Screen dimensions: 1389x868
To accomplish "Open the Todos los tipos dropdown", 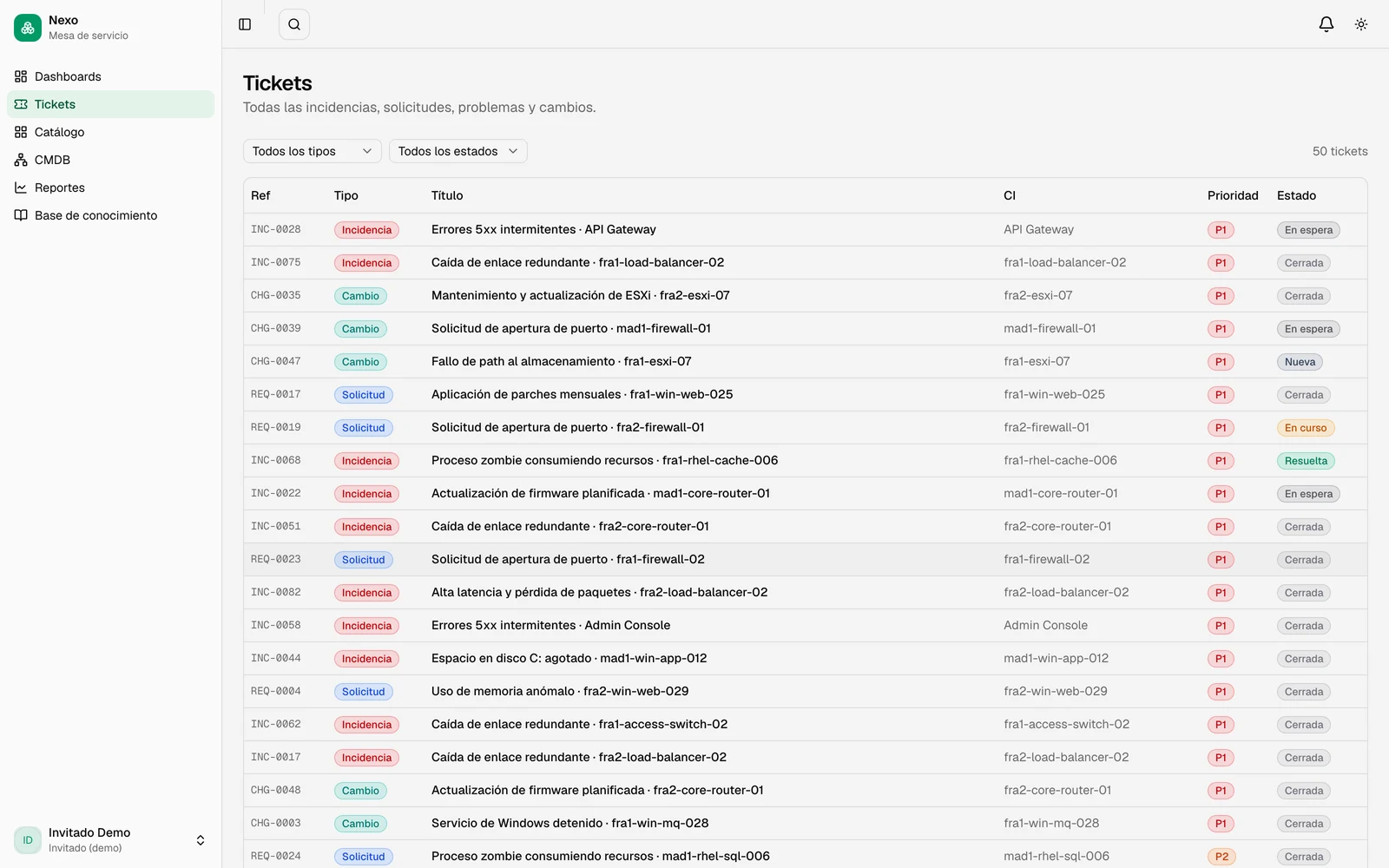I will pos(313,151).
